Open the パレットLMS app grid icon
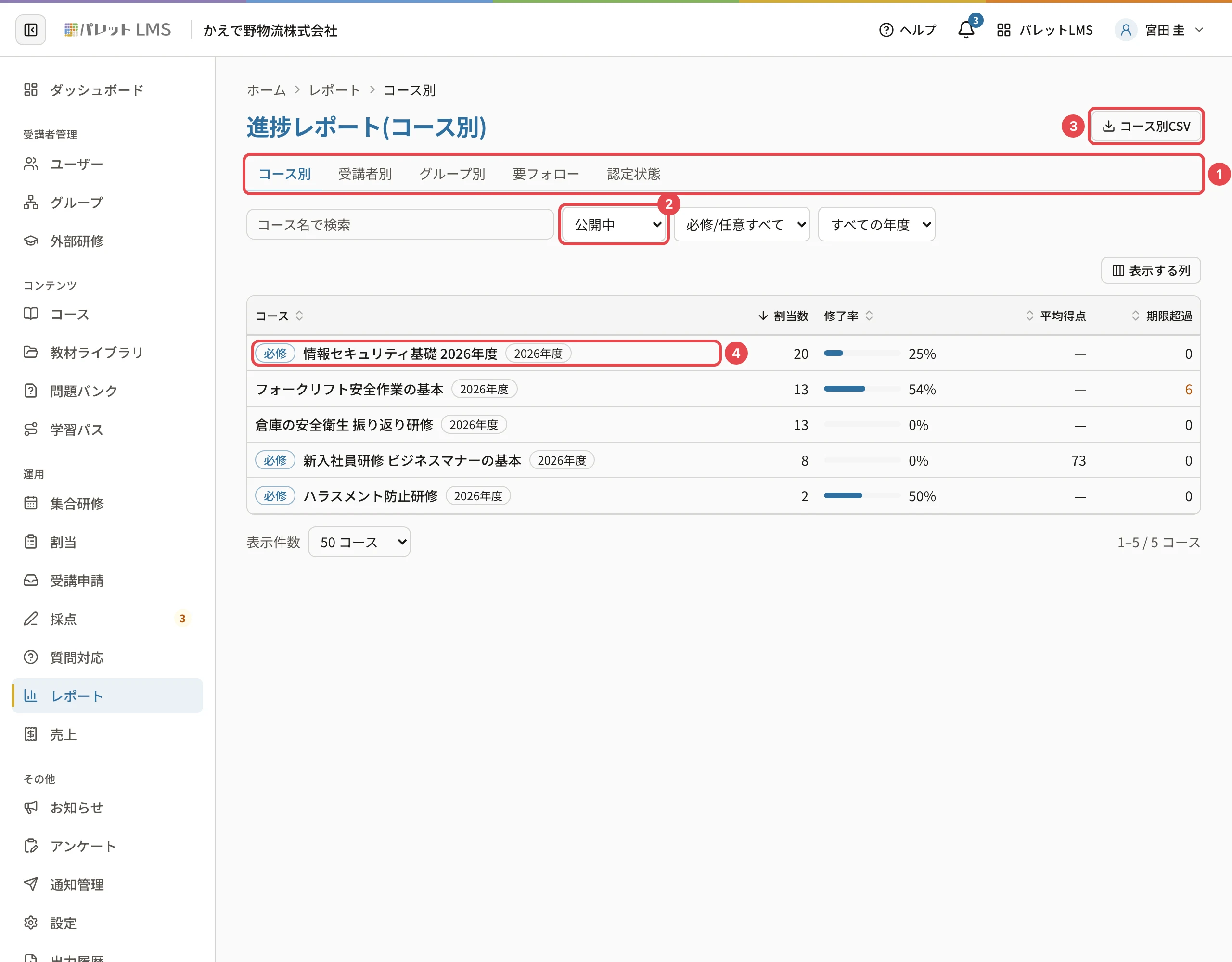Image resolution: width=1232 pixels, height=962 pixels. click(x=1003, y=30)
